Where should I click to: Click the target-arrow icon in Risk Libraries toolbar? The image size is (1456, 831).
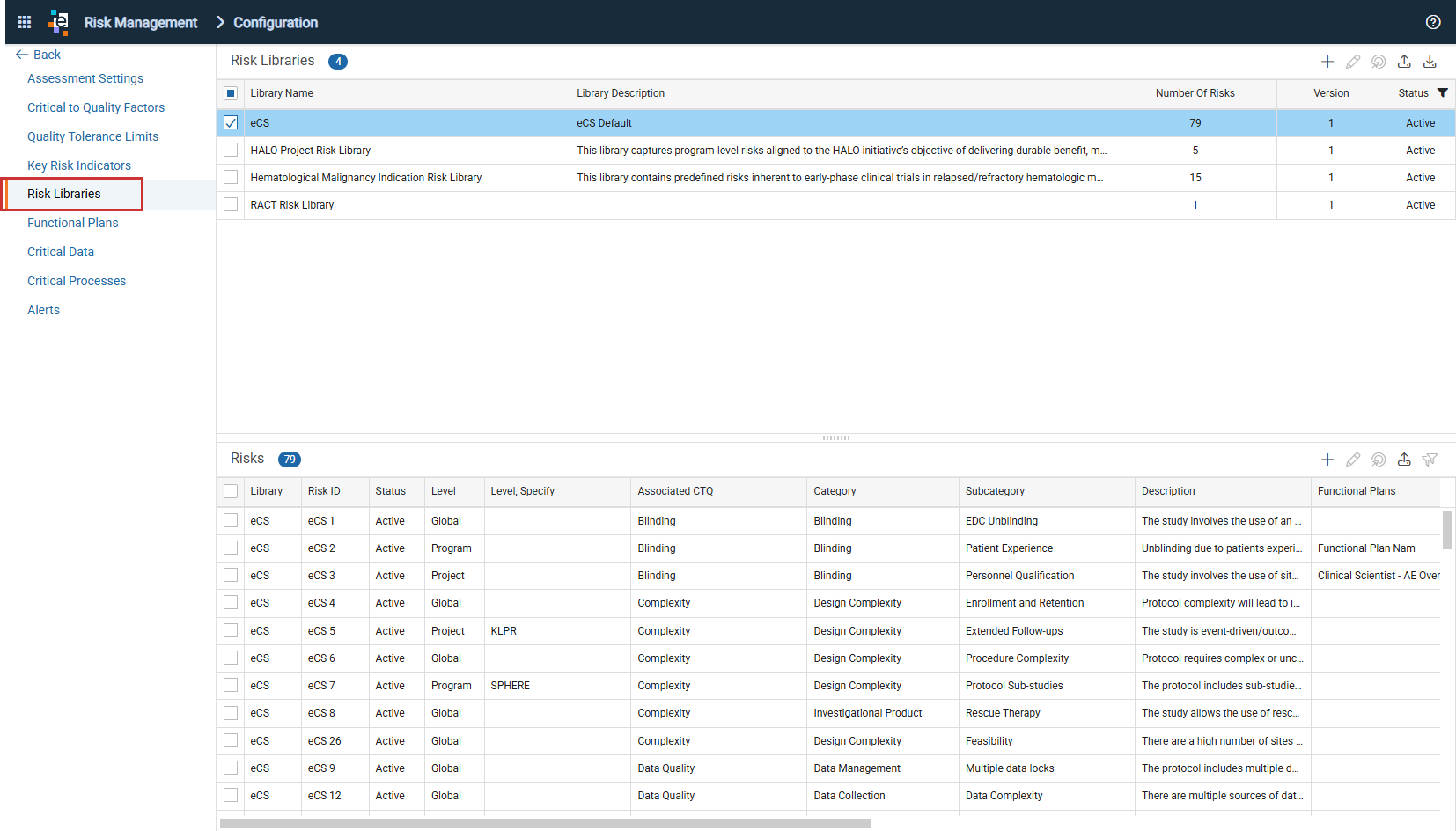pos(1379,62)
